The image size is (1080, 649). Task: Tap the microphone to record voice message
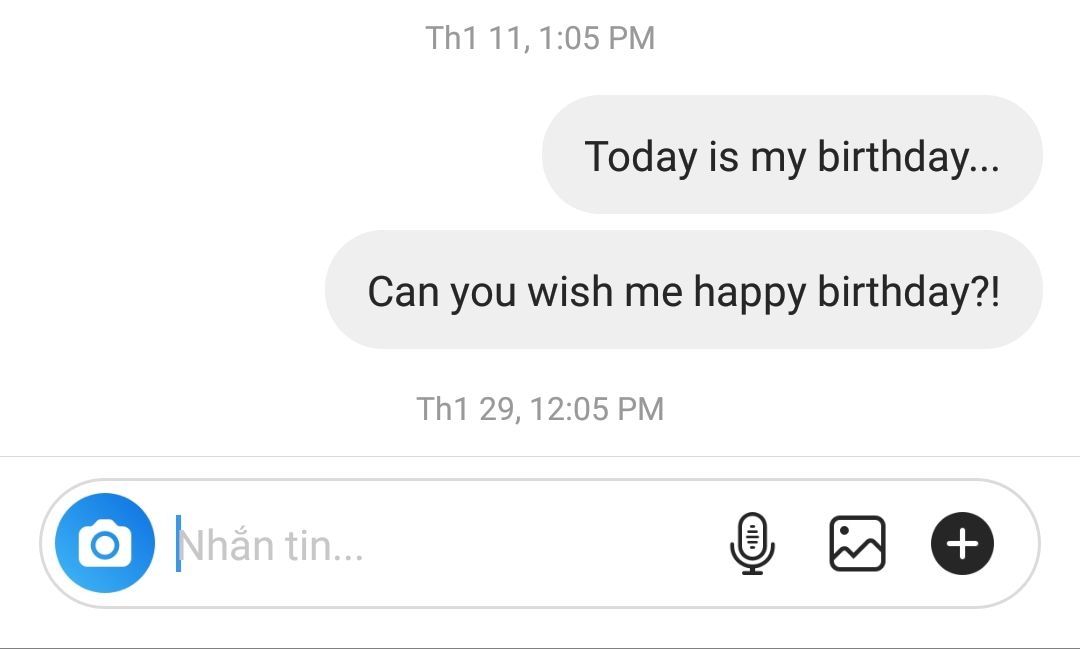[752, 544]
